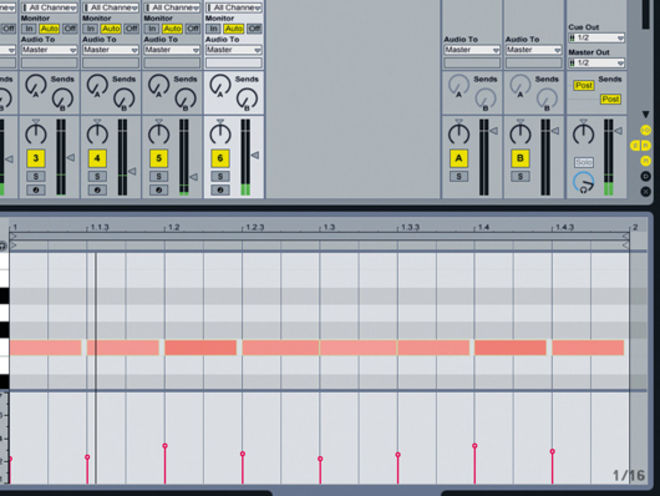Open Return B Audio To dropdown
Image resolution: width=660 pixels, height=496 pixels.
(x=533, y=50)
